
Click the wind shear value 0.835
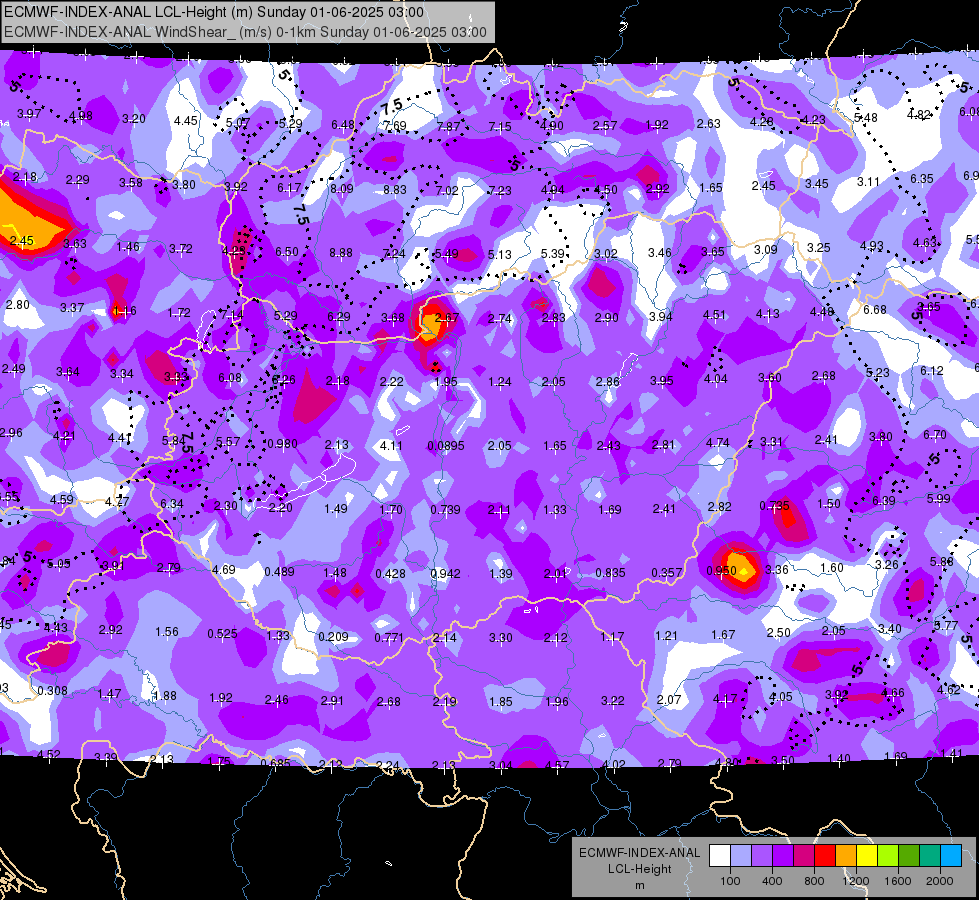(x=610, y=573)
